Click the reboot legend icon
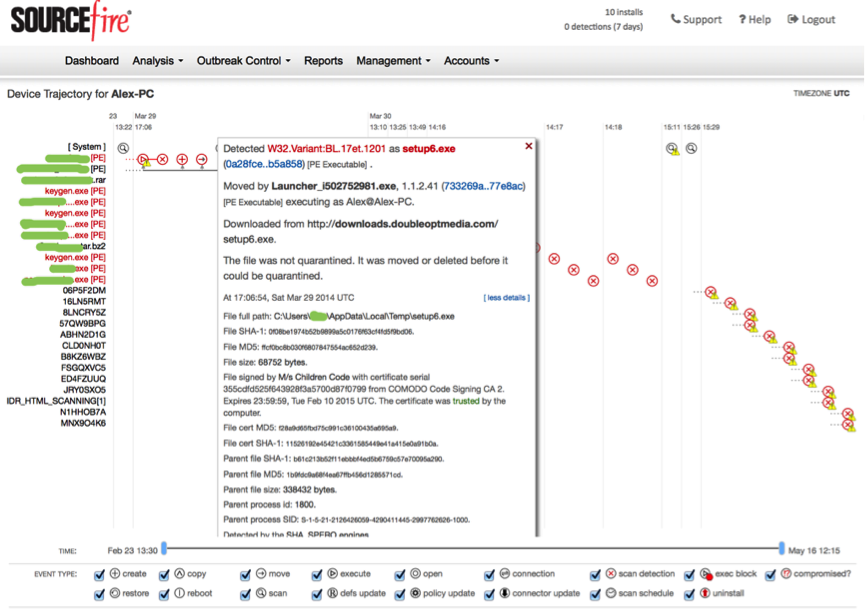Screen dimensions: 865x610 (x=180, y=593)
